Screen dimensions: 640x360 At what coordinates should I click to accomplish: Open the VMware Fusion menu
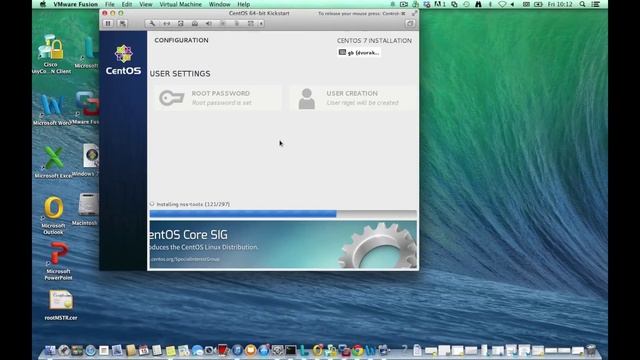click(x=76, y=4)
